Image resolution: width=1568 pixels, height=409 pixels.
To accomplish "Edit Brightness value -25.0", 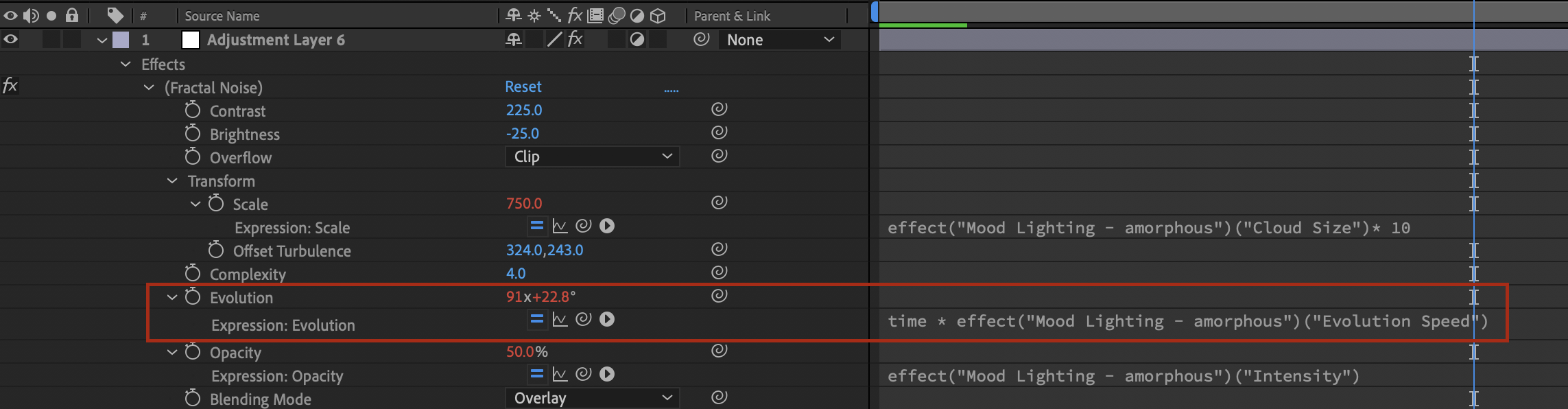I will pos(523,133).
